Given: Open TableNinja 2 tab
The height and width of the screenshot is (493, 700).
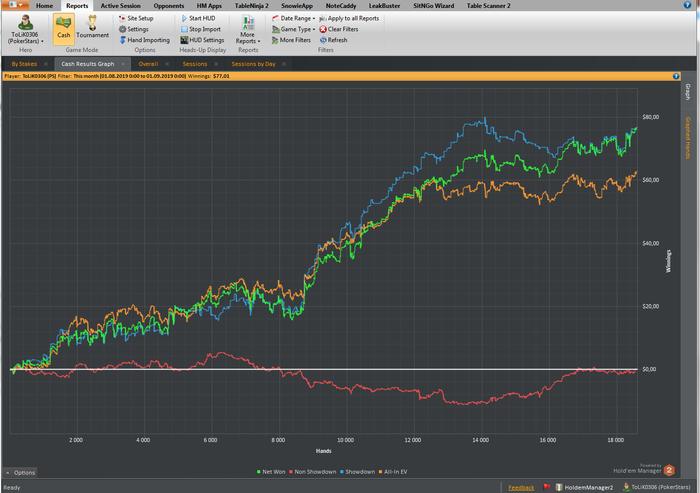Looking at the screenshot, I should [x=252, y=6].
